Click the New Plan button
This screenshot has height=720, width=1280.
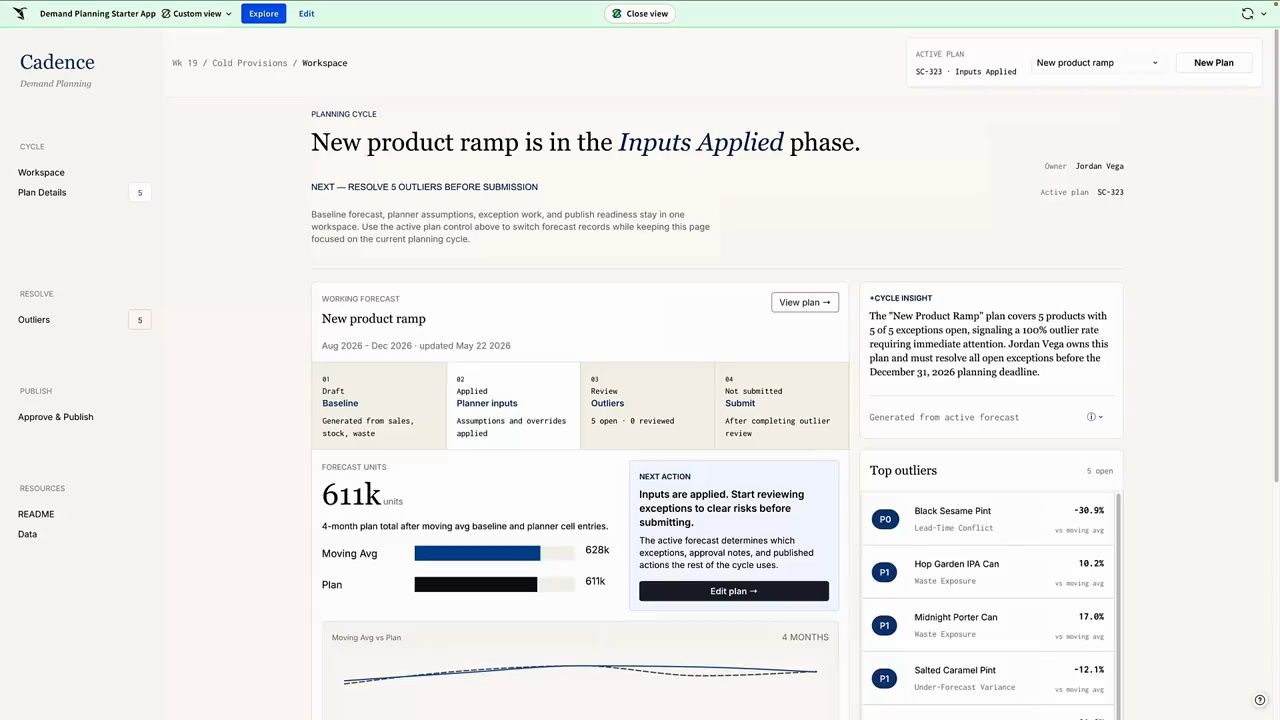(x=1213, y=63)
